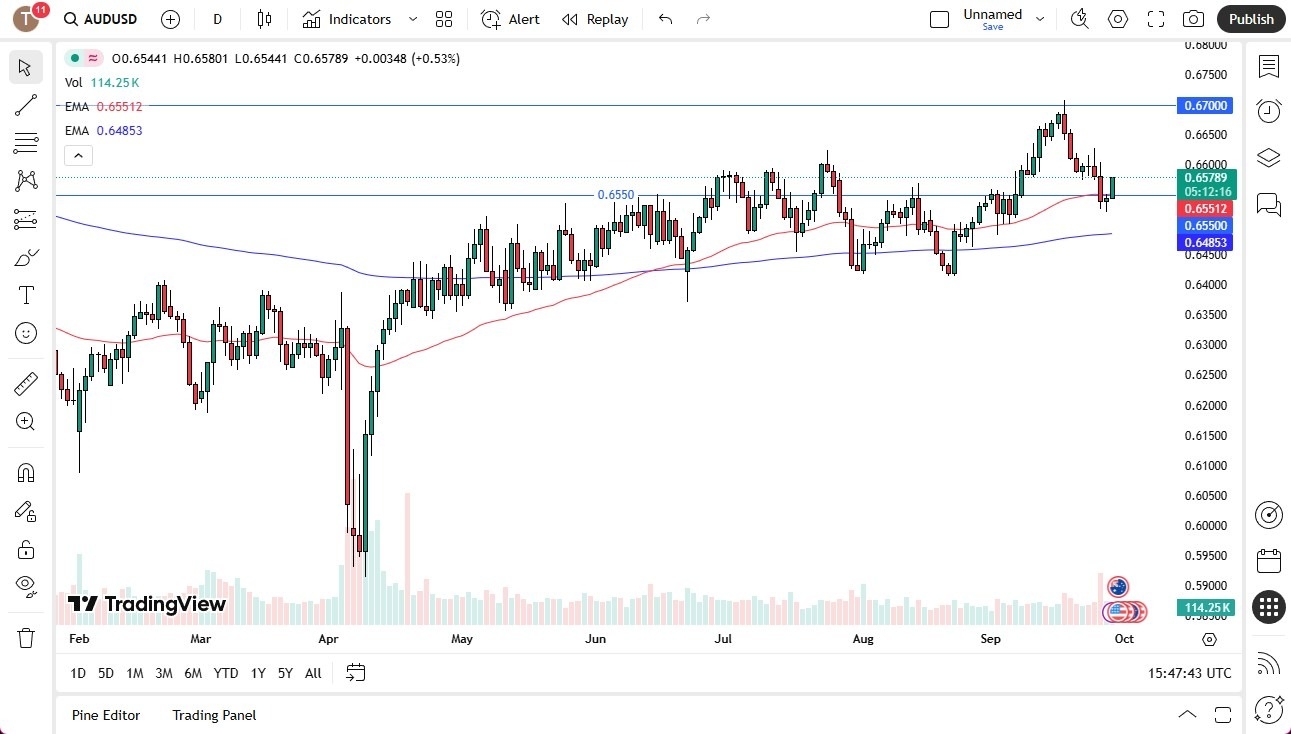
Task: Open the XABCD pattern tools
Action: click(25, 181)
